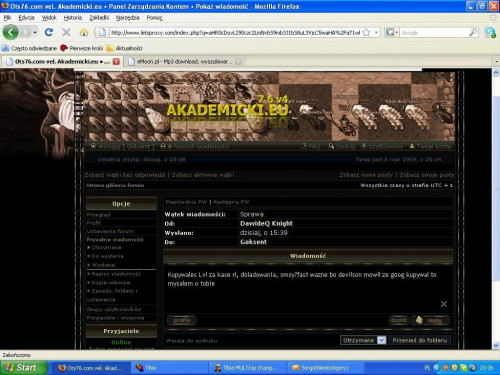Click the Przenieś do folderu button

pos(420,340)
